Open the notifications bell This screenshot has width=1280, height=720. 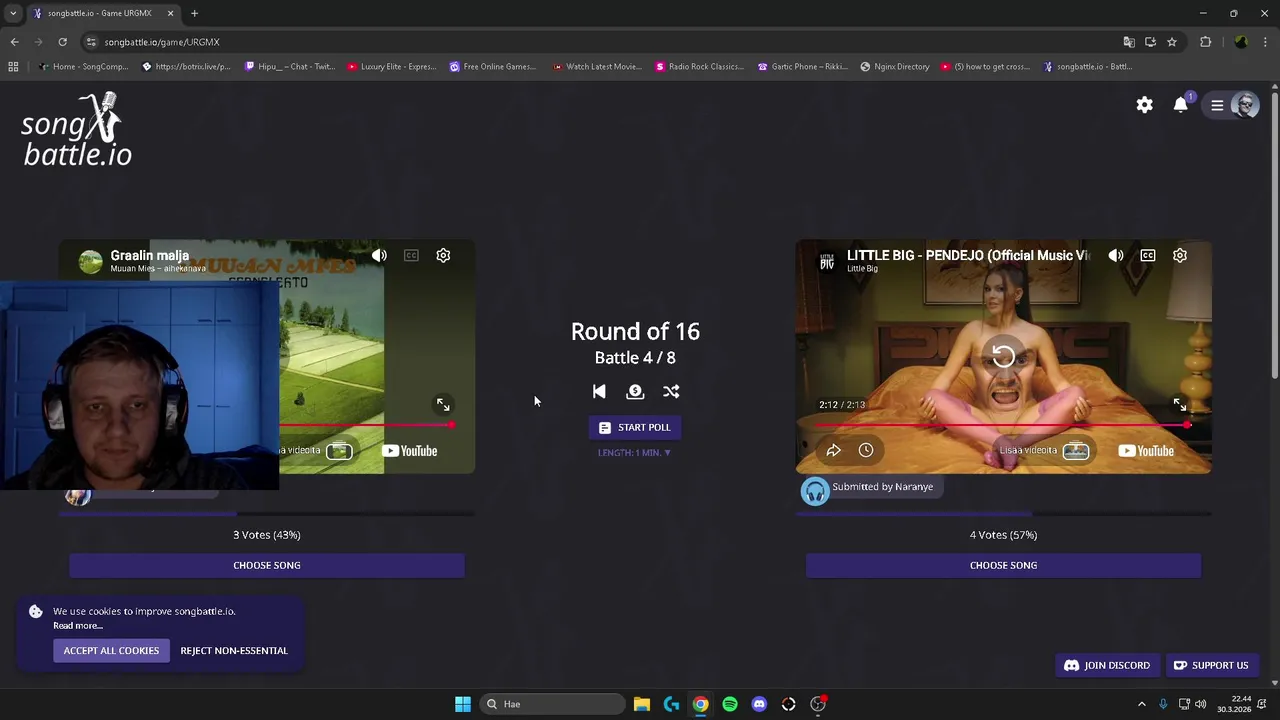pos(1181,105)
